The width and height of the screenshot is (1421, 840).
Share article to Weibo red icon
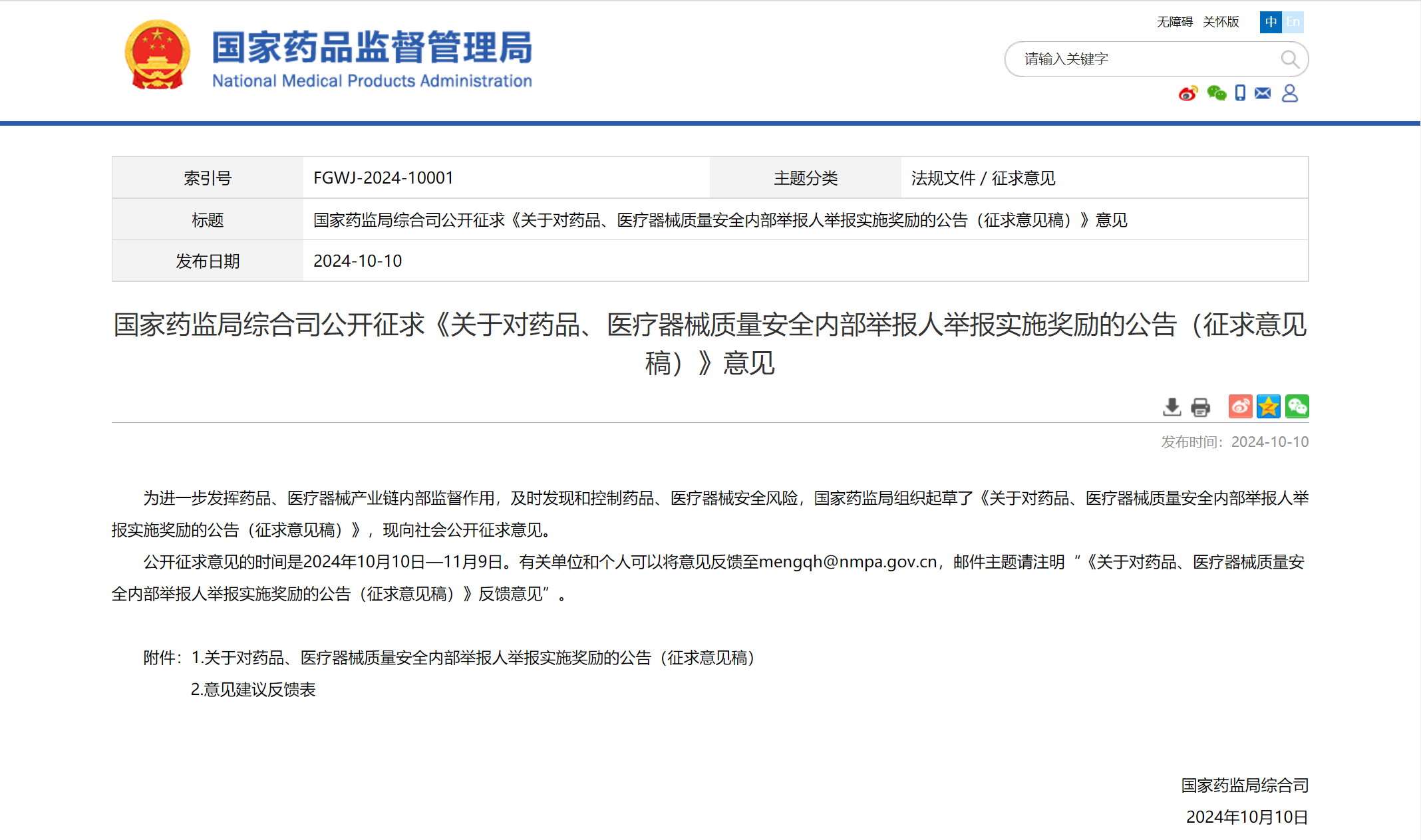tap(1240, 406)
